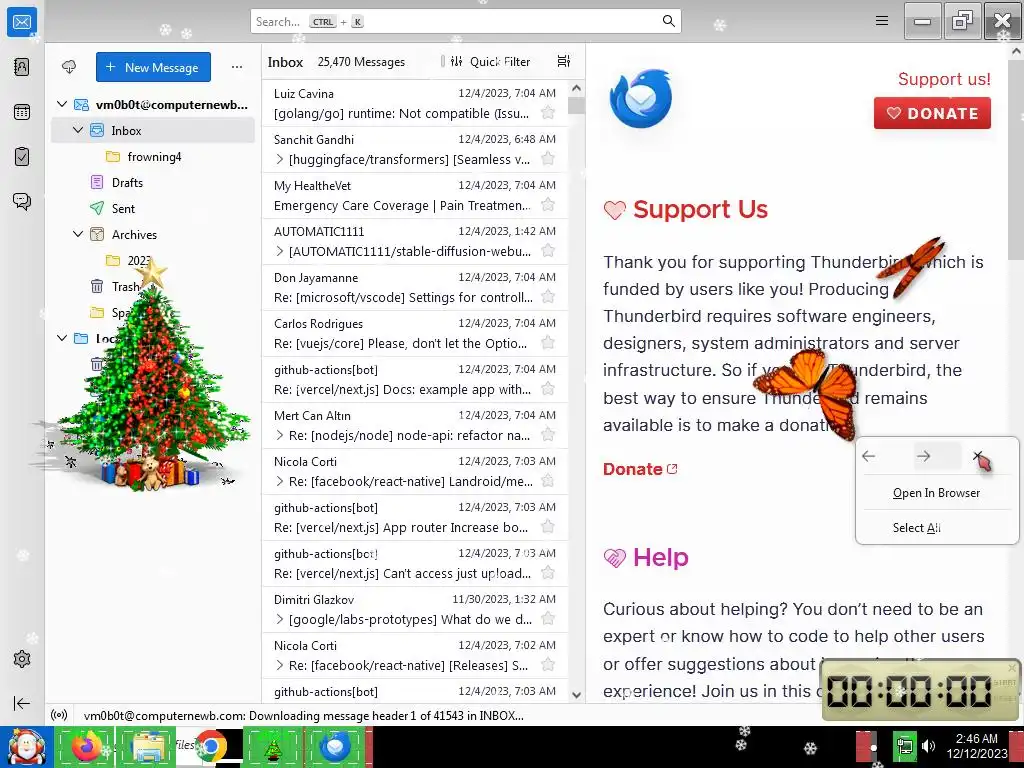Select the Sent folder
The width and height of the screenshot is (1024, 768).
(153, 208)
